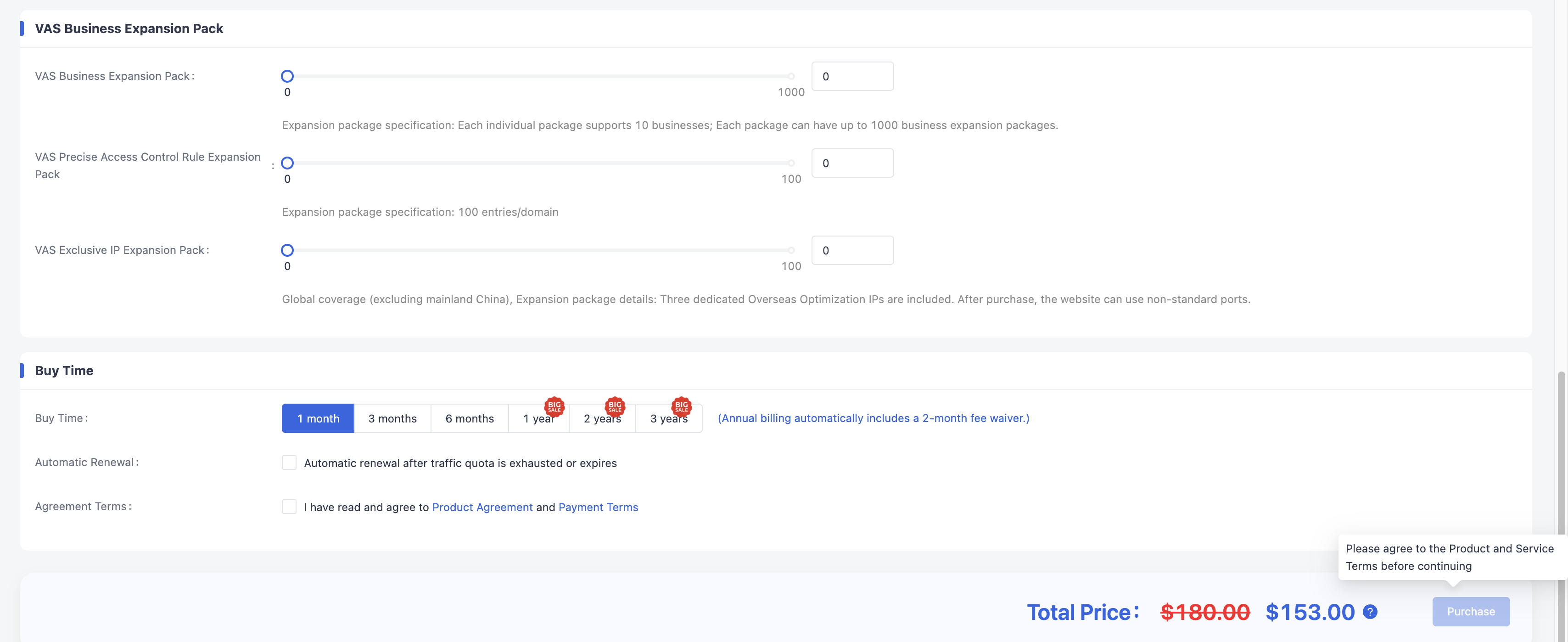The image size is (1568, 642).
Task: Select the 3 months buy time
Action: tap(392, 418)
